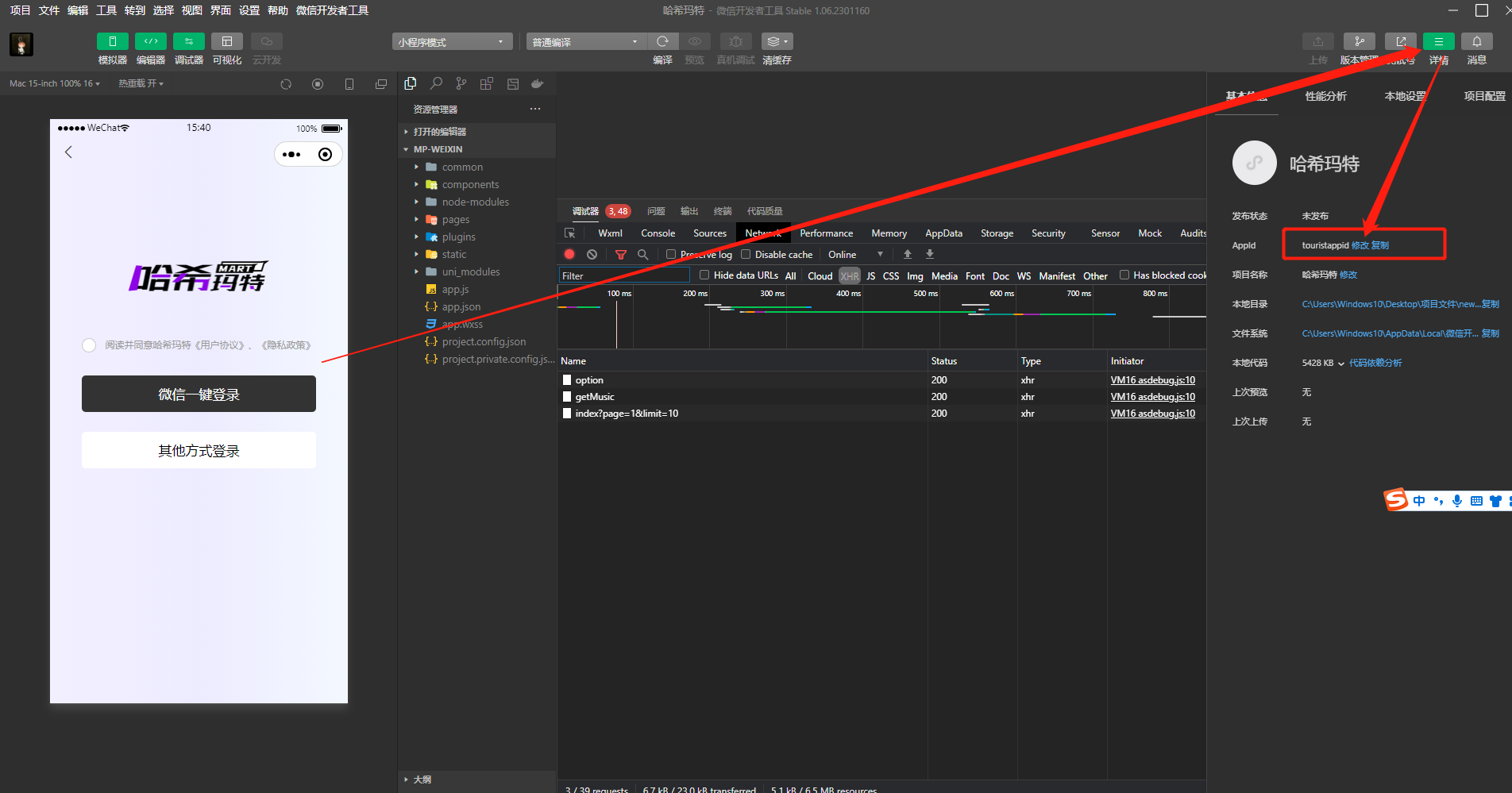Open the Explorer files icon in the editor sidebar
Screen dimensions: 1512x793
point(411,83)
